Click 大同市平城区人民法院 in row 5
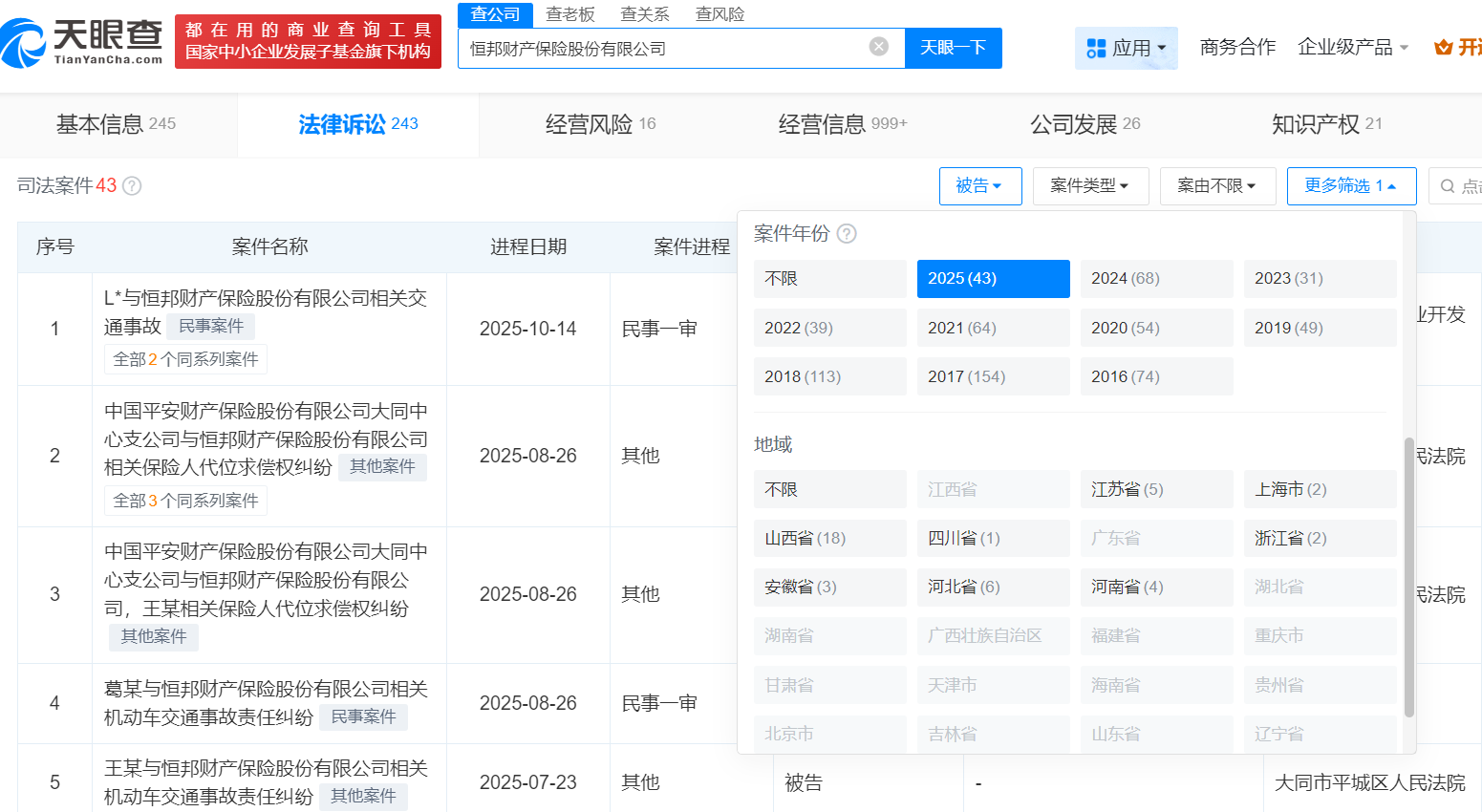Image resolution: width=1482 pixels, height=812 pixels. tap(1370, 783)
